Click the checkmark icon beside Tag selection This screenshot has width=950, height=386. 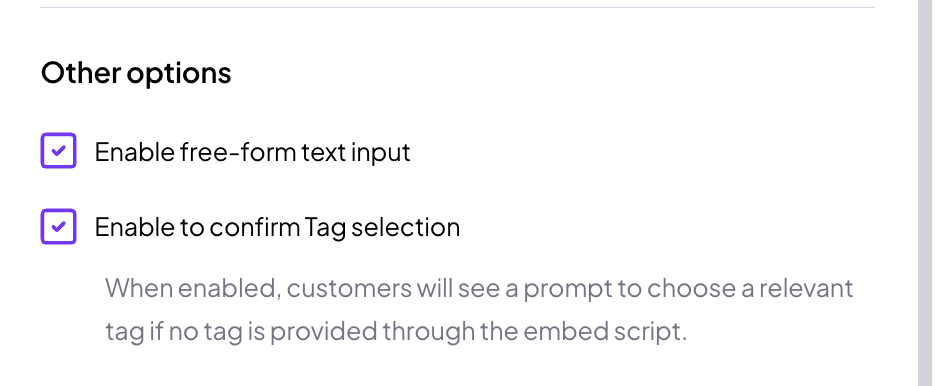pyautogui.click(x=58, y=227)
